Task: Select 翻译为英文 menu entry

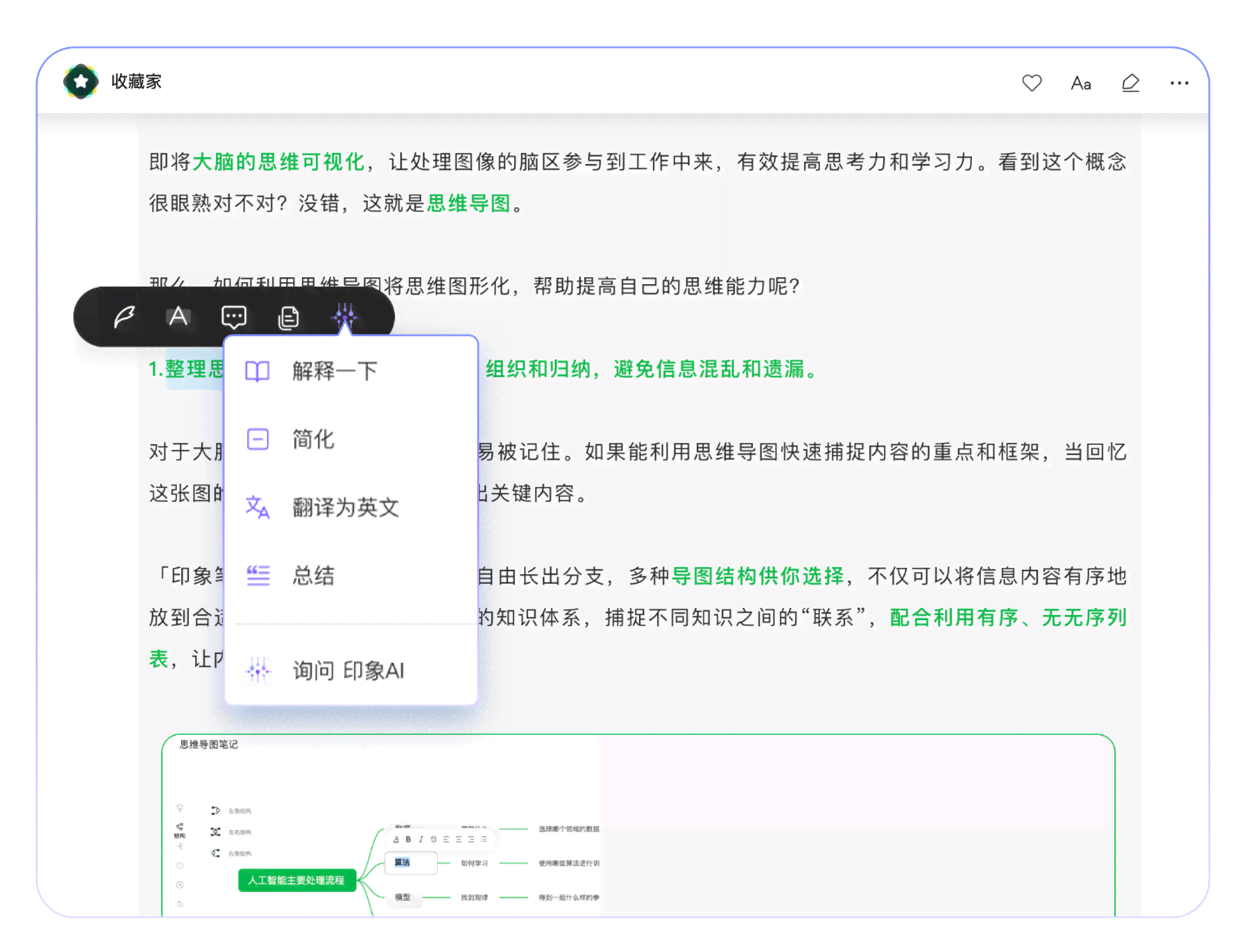Action: tap(350, 507)
